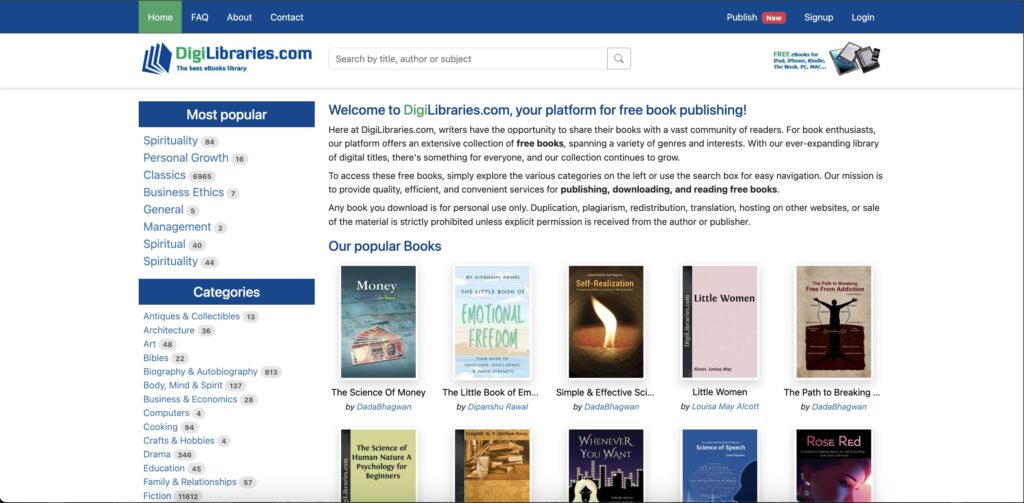Viewport: 1024px width, 503px height.
Task: Open the FAQ page
Action: tap(200, 17)
